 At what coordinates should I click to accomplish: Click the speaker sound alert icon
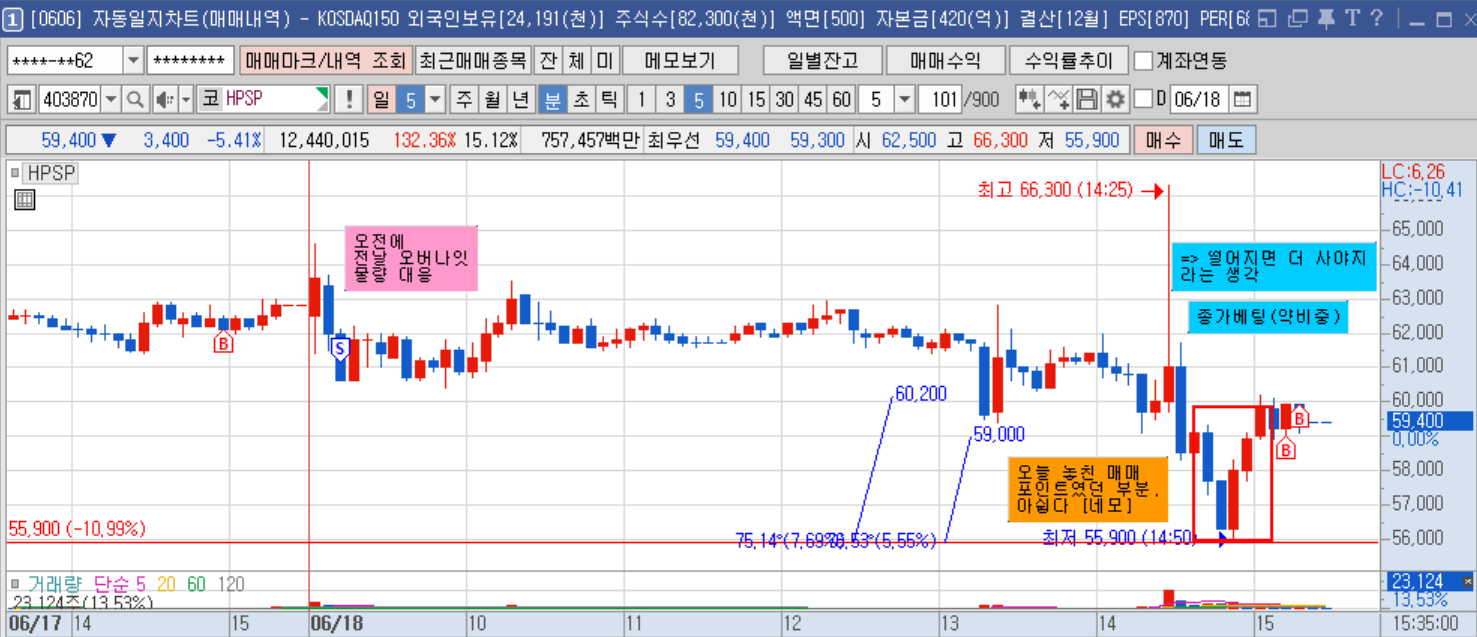click(x=164, y=100)
